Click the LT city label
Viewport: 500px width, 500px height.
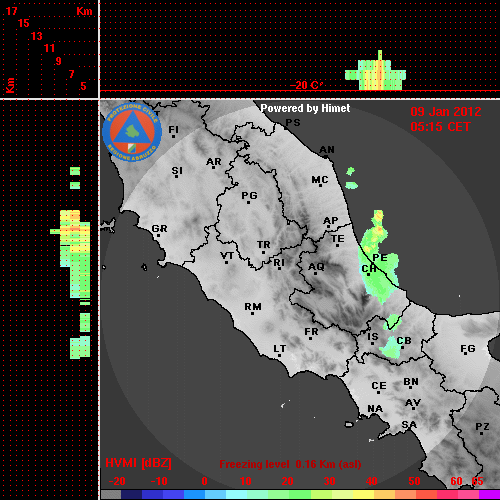point(280,349)
